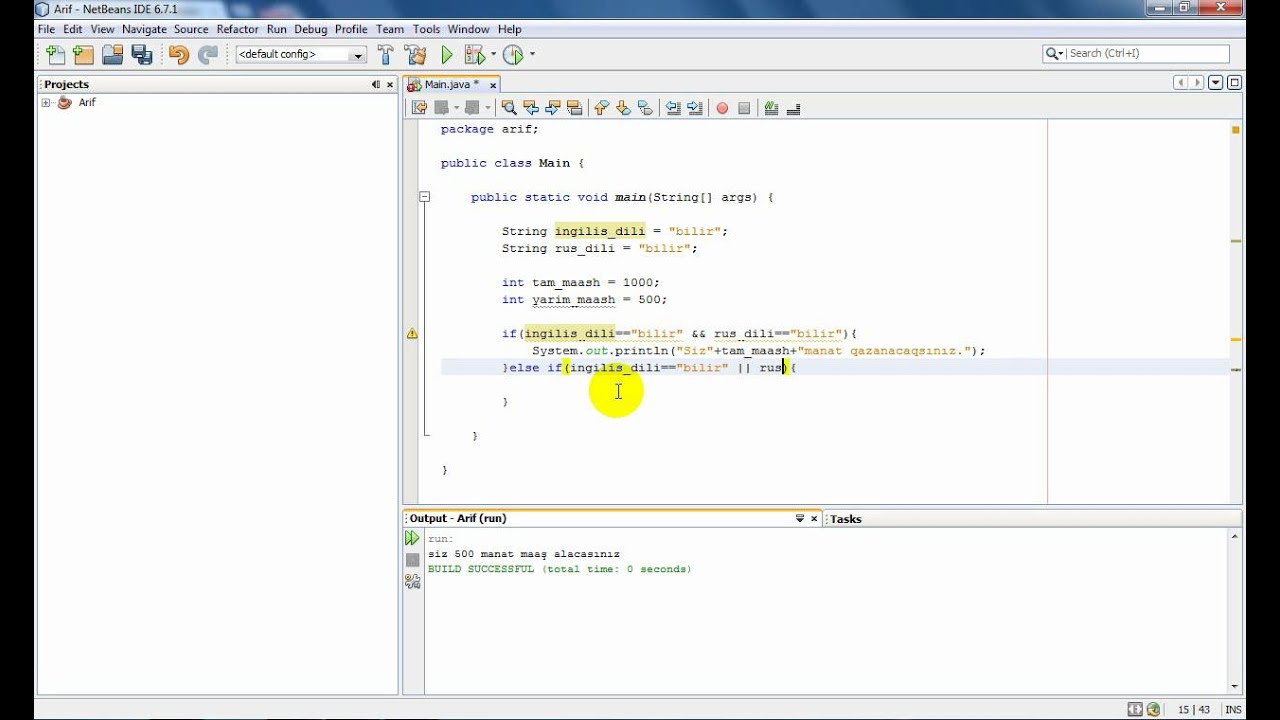Click the status bar notification icon

pos(1153,709)
